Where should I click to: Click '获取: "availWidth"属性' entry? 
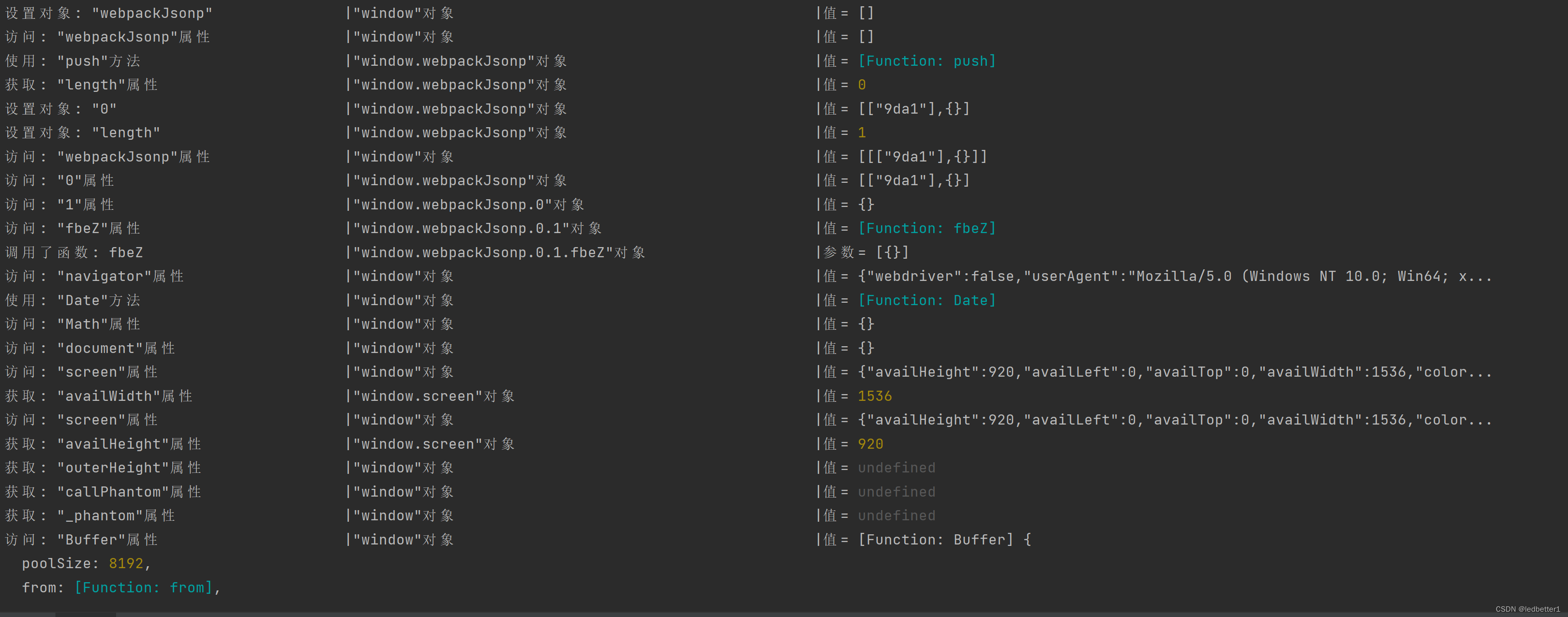point(99,396)
